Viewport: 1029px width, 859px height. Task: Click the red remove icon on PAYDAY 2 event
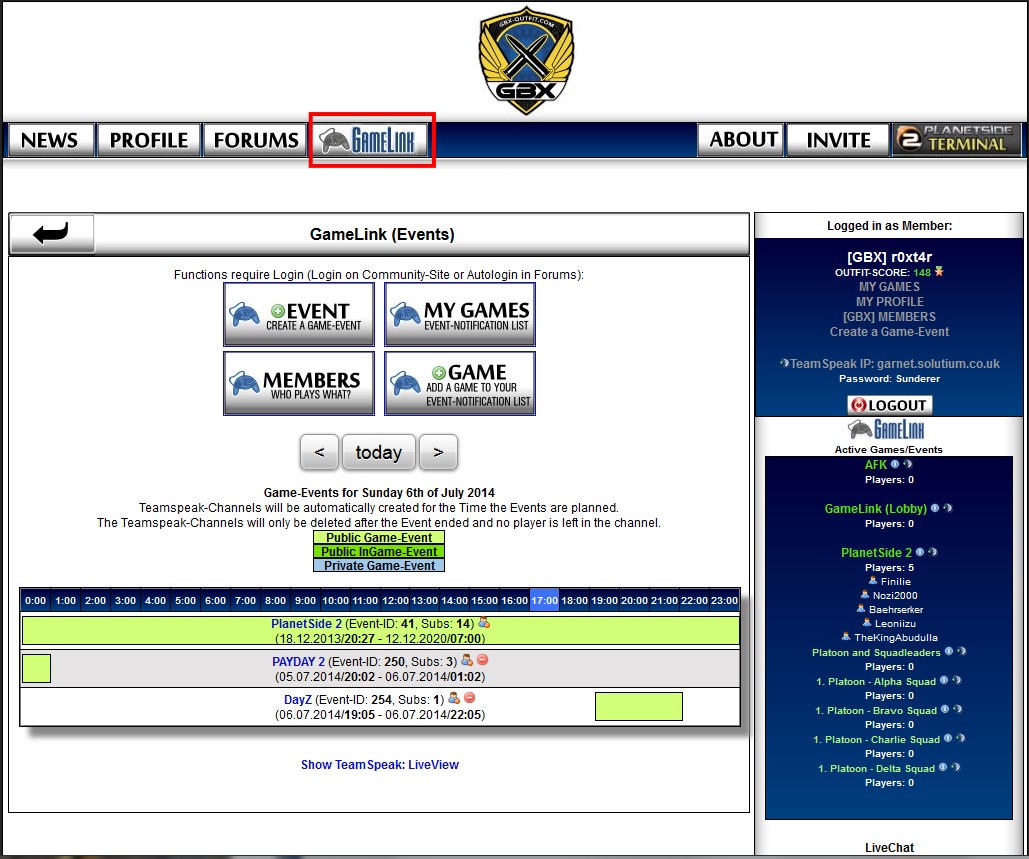click(x=482, y=661)
